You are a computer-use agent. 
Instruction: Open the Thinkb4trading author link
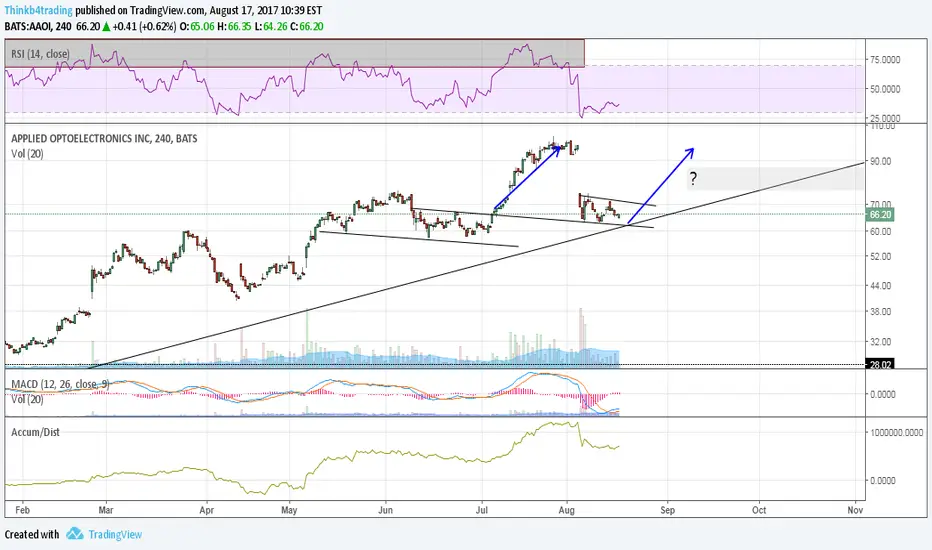pyautogui.click(x=39, y=11)
